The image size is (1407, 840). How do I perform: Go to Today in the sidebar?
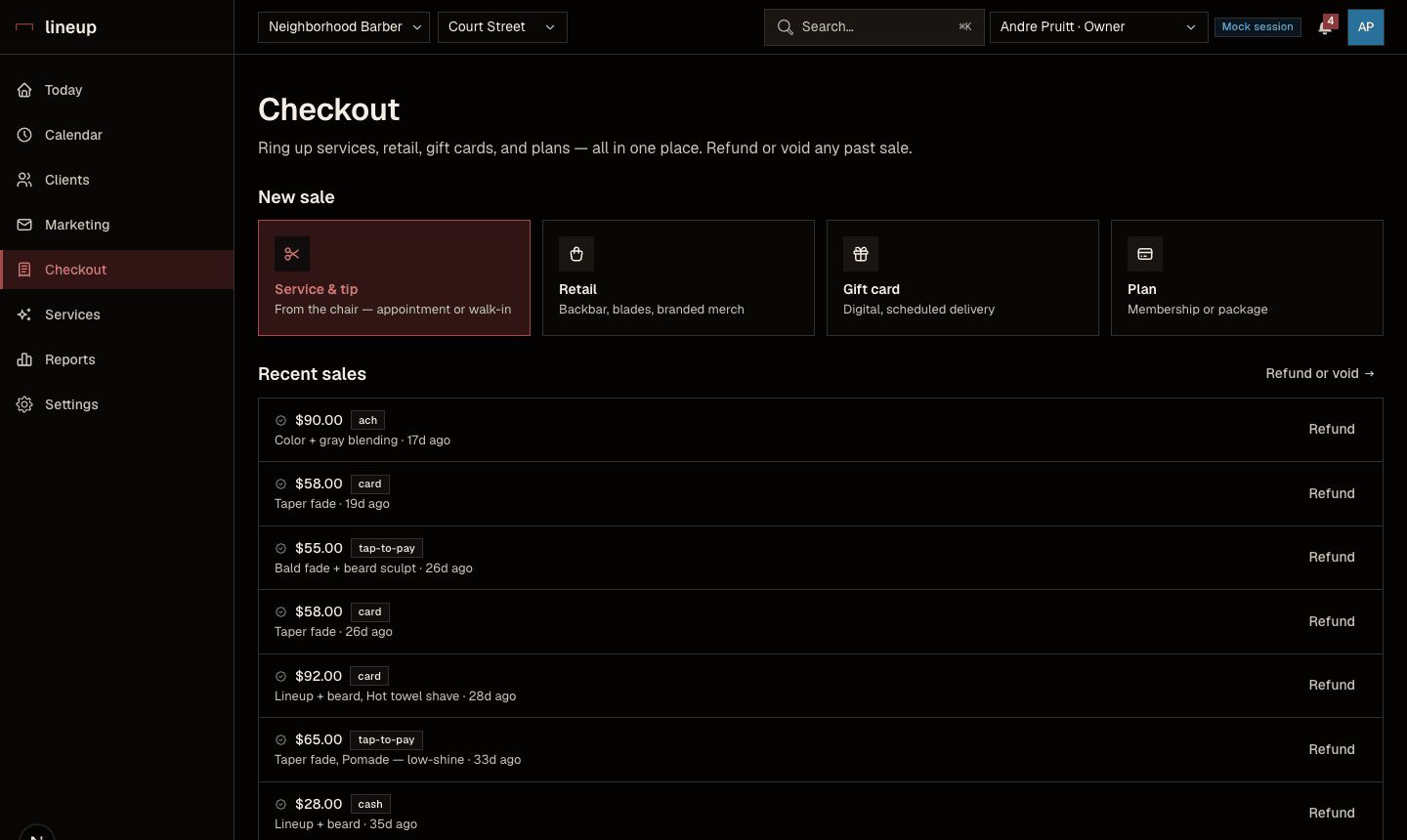point(117,90)
